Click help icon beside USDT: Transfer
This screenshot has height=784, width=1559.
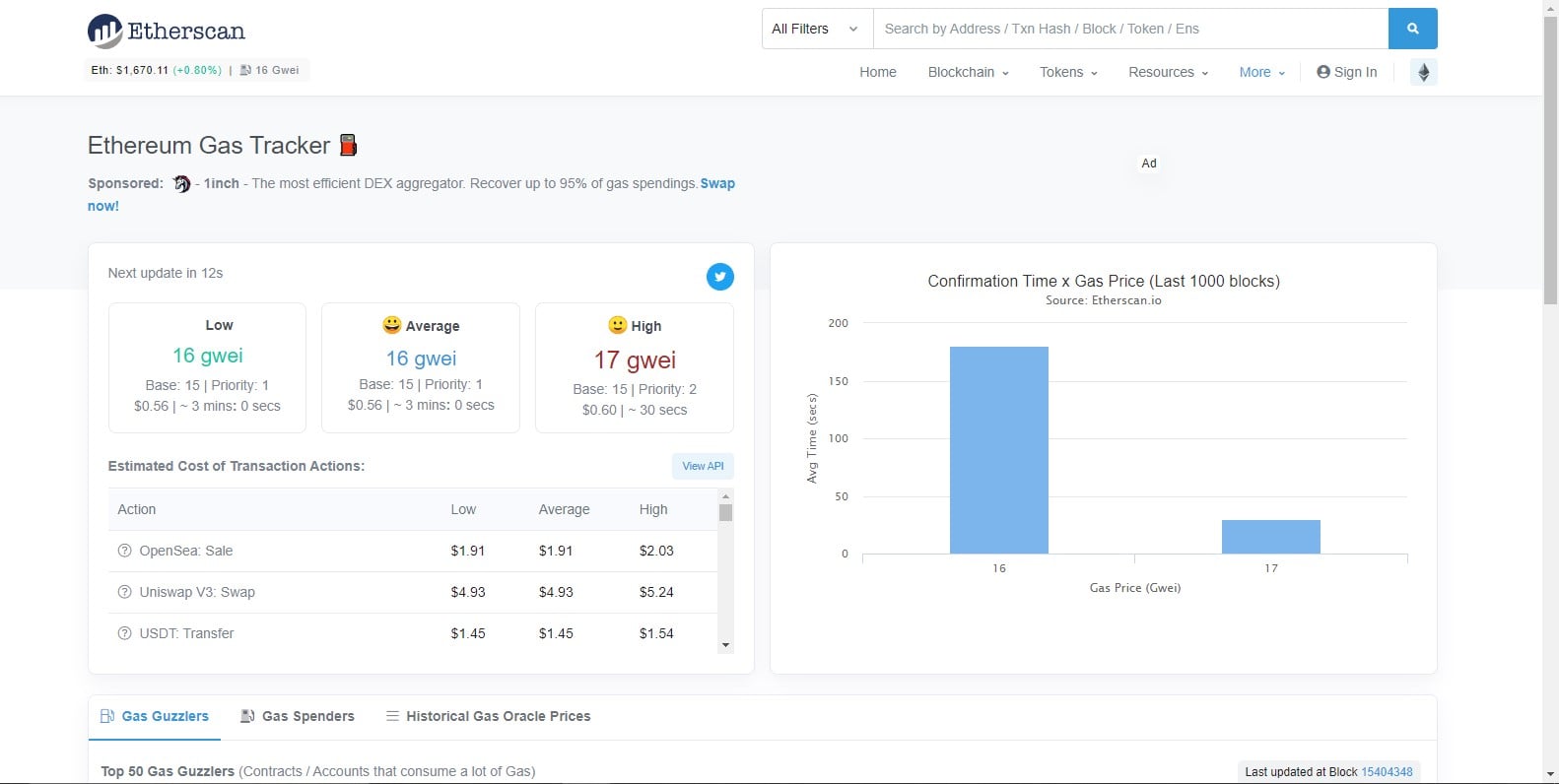124,633
